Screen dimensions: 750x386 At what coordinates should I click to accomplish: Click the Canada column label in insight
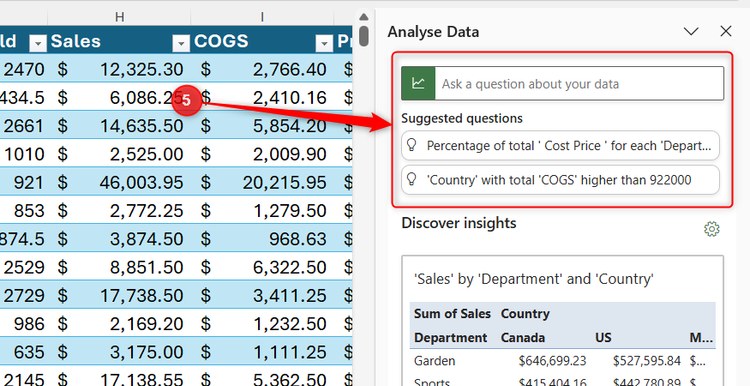tap(523, 338)
